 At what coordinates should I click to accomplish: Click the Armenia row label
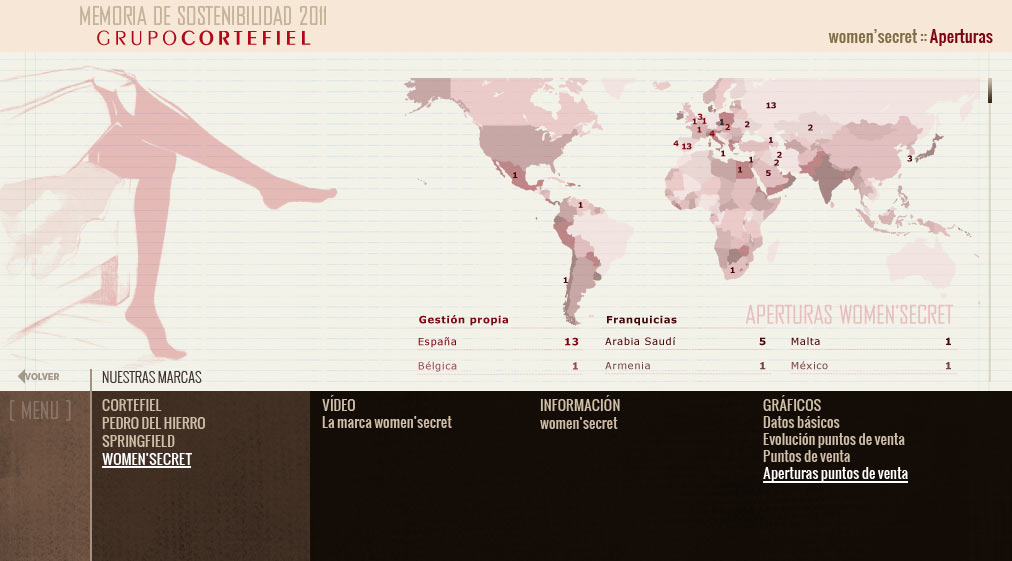[627, 365]
